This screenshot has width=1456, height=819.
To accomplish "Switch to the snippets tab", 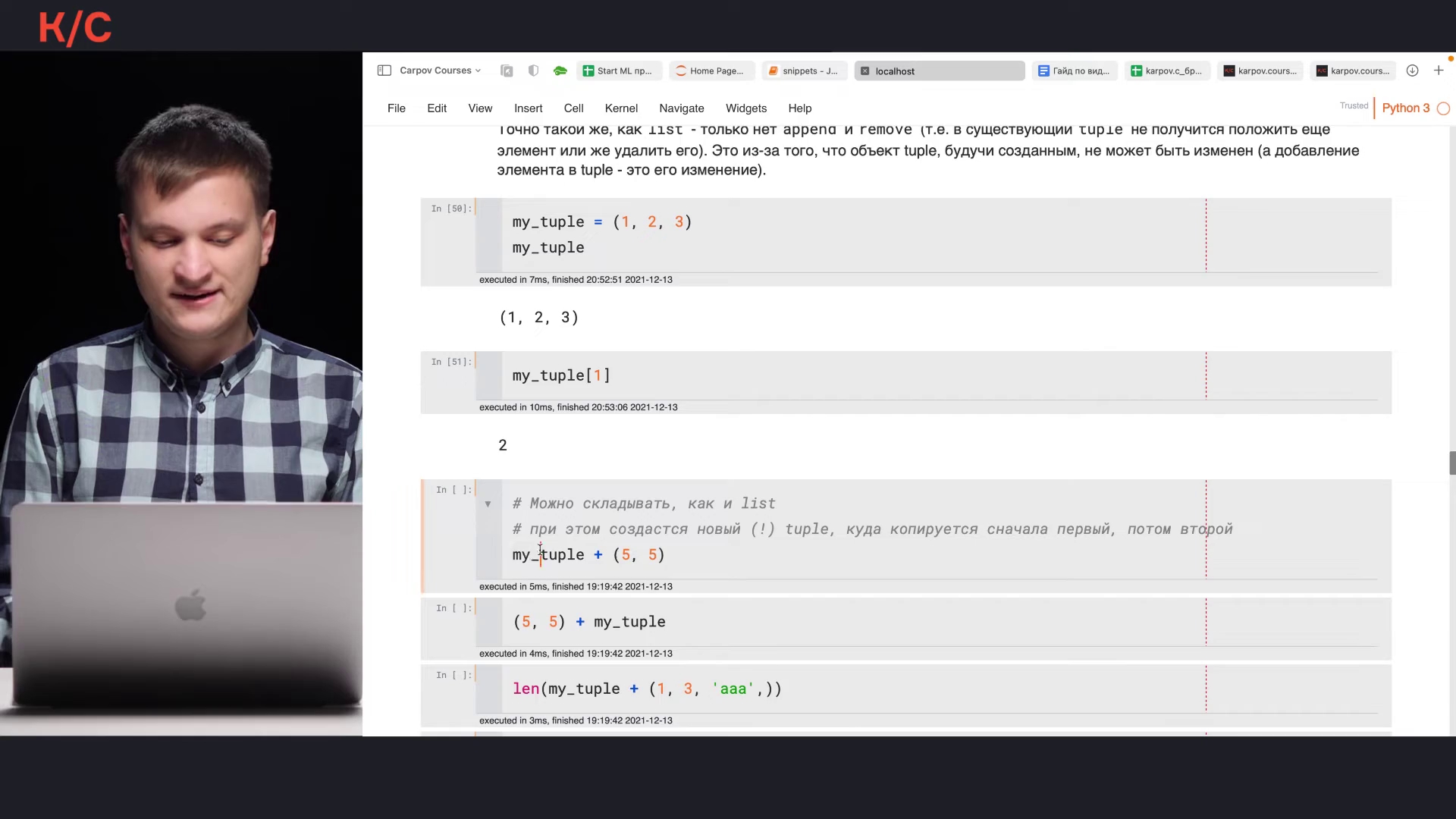I will pyautogui.click(x=805, y=71).
